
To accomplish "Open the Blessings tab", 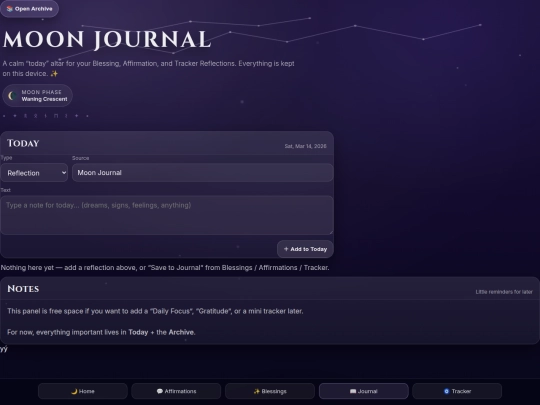I will (270, 391).
